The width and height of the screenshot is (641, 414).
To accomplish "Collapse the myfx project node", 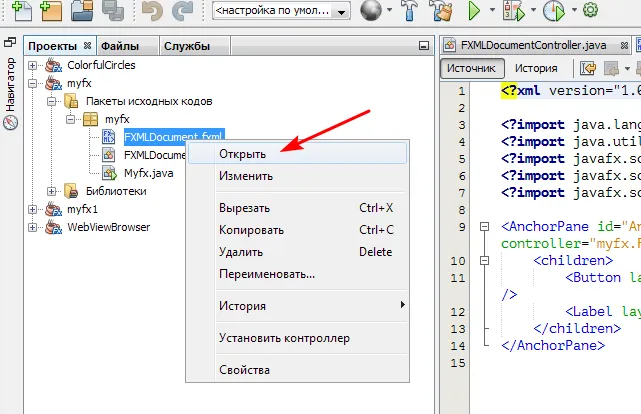I will coord(32,83).
